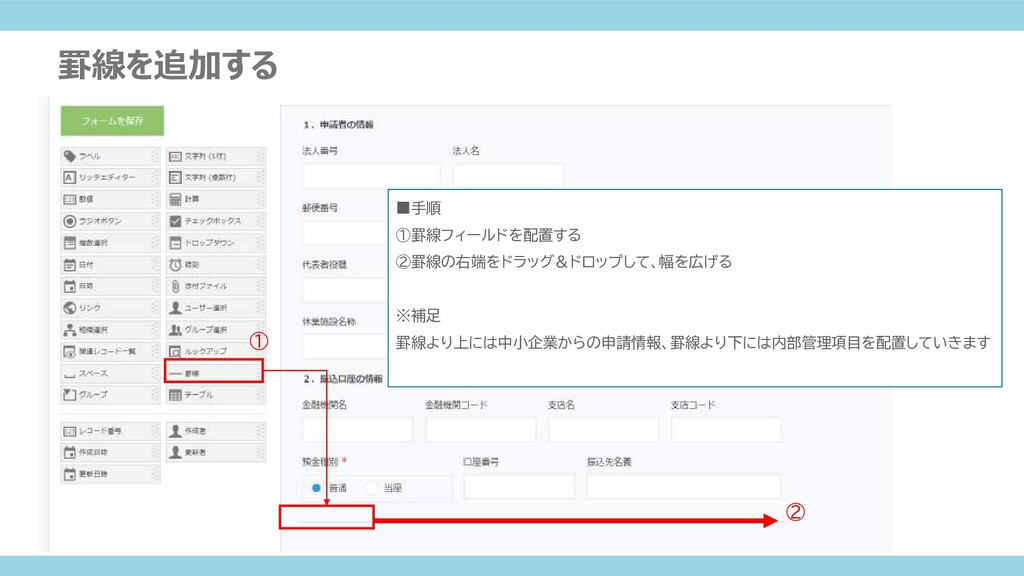
Task: Pick the ドロップダウン field item
Action: 216,243
